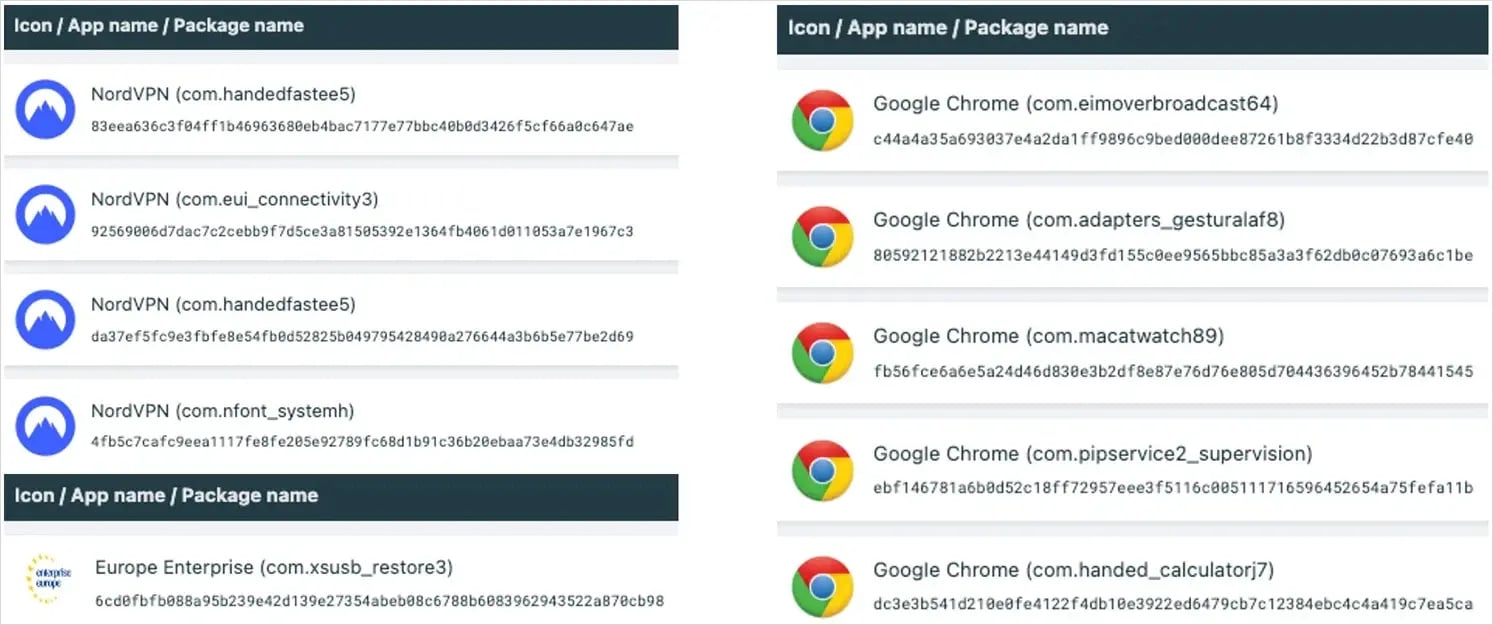Viewport: 1493px width, 625px height.
Task: Click the table header above Europe Enterprise
Action: coord(166,496)
